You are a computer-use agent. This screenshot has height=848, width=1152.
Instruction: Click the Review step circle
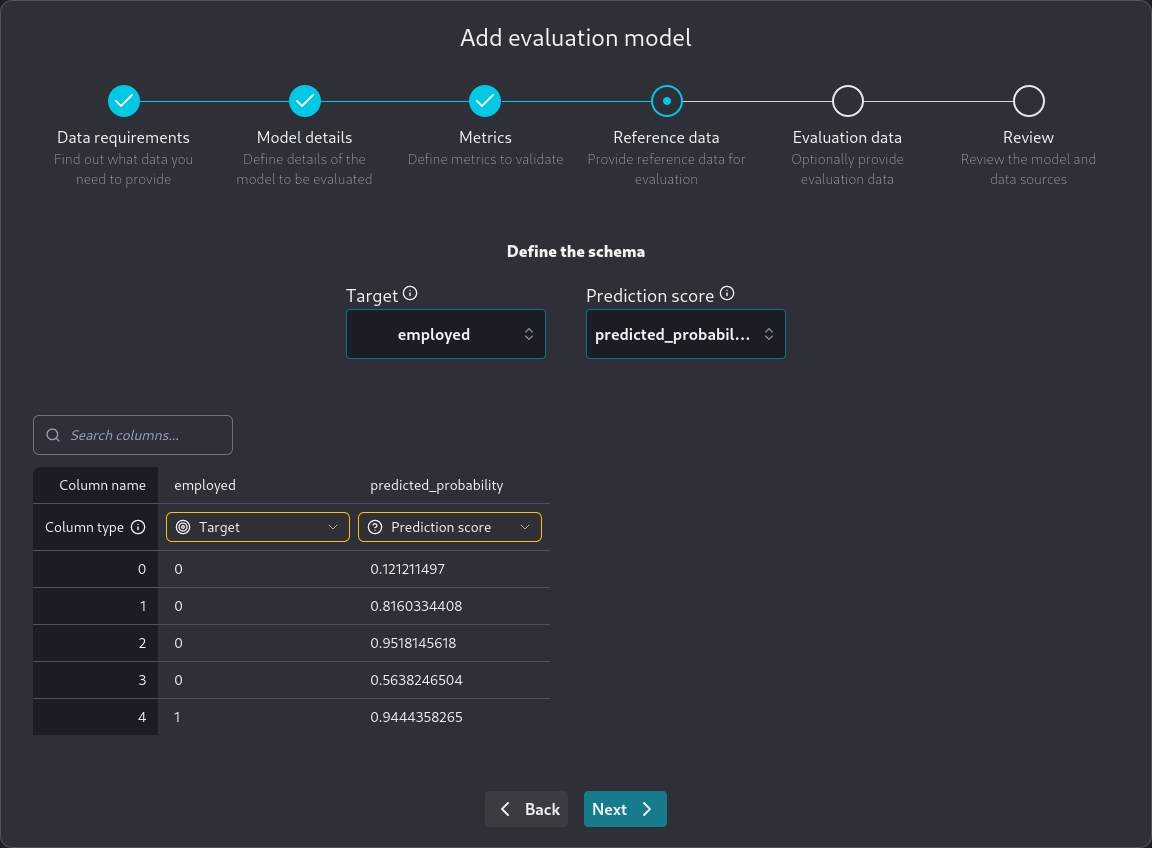tap(1028, 101)
